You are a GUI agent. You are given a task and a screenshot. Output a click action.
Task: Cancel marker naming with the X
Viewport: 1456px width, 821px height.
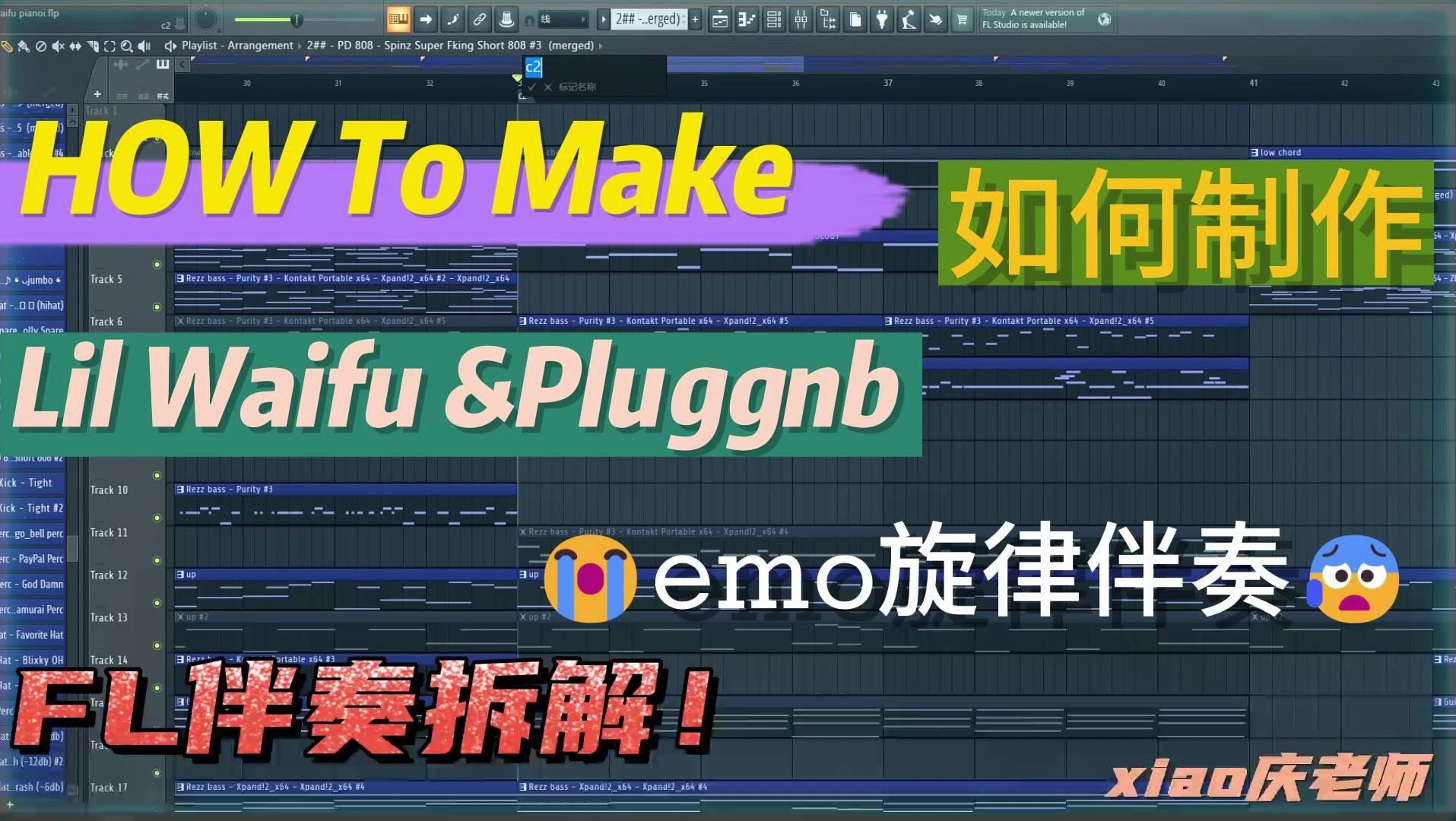[547, 87]
